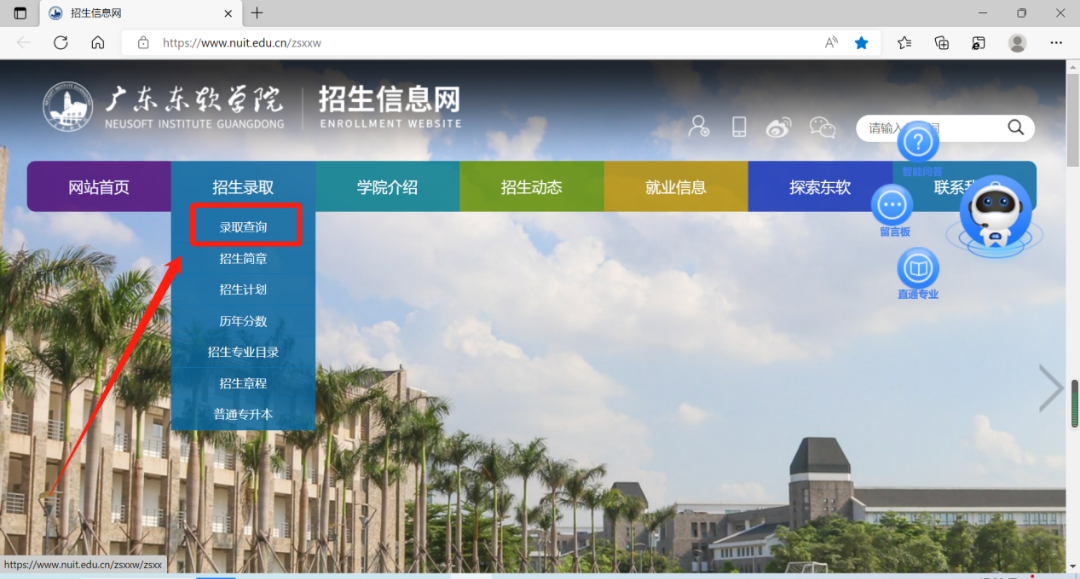Click the search magnifier icon

(1015, 128)
